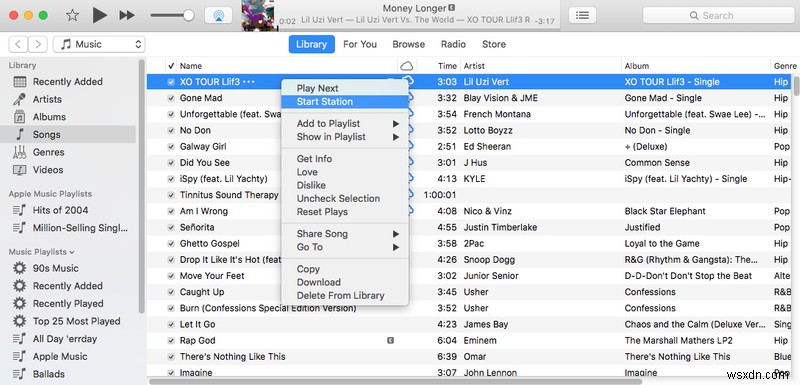
Task: Switch to the Browse tab
Action: [x=409, y=44]
